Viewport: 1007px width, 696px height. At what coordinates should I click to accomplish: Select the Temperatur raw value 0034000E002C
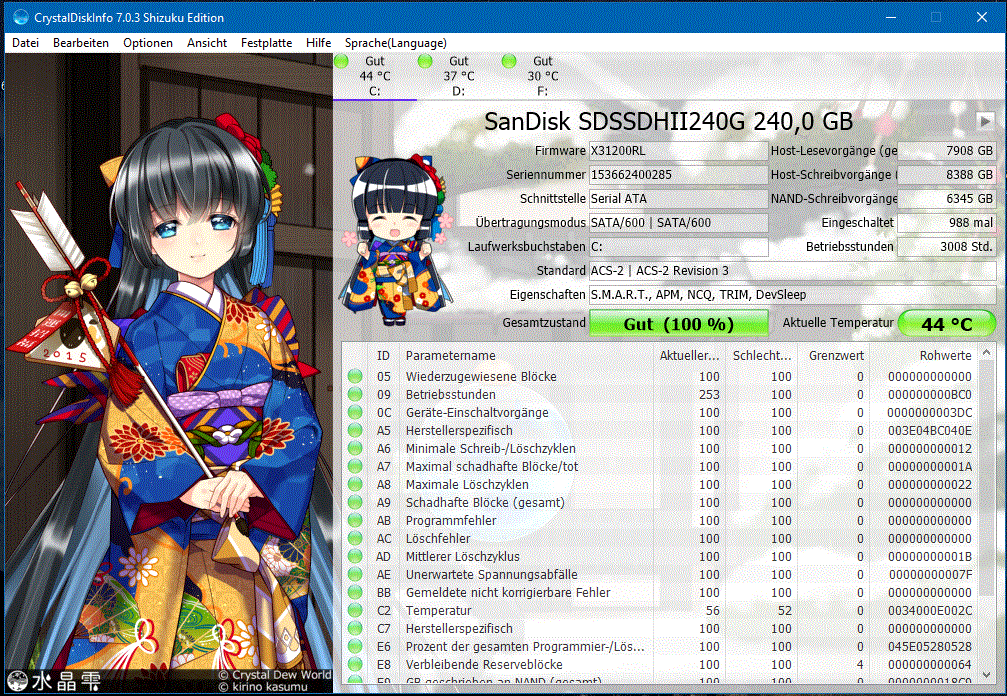coord(930,611)
